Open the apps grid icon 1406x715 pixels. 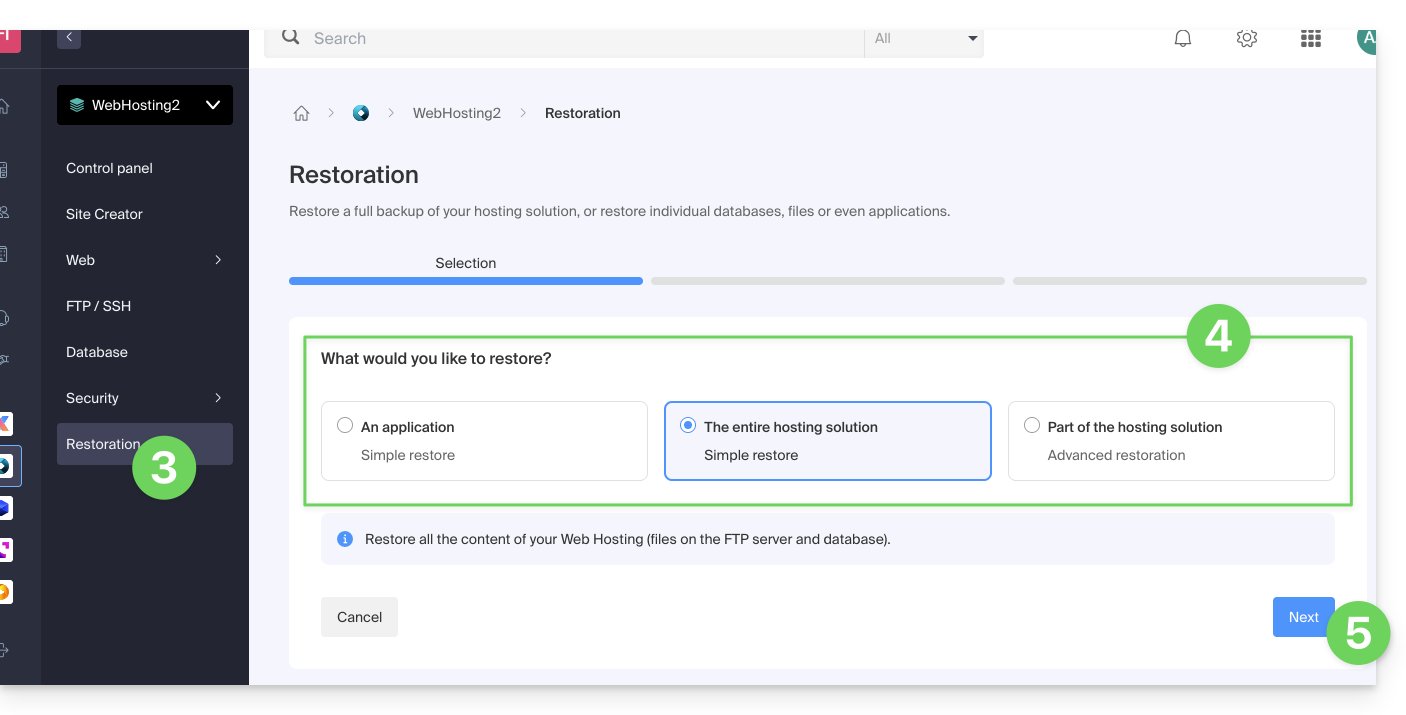[x=1310, y=39]
